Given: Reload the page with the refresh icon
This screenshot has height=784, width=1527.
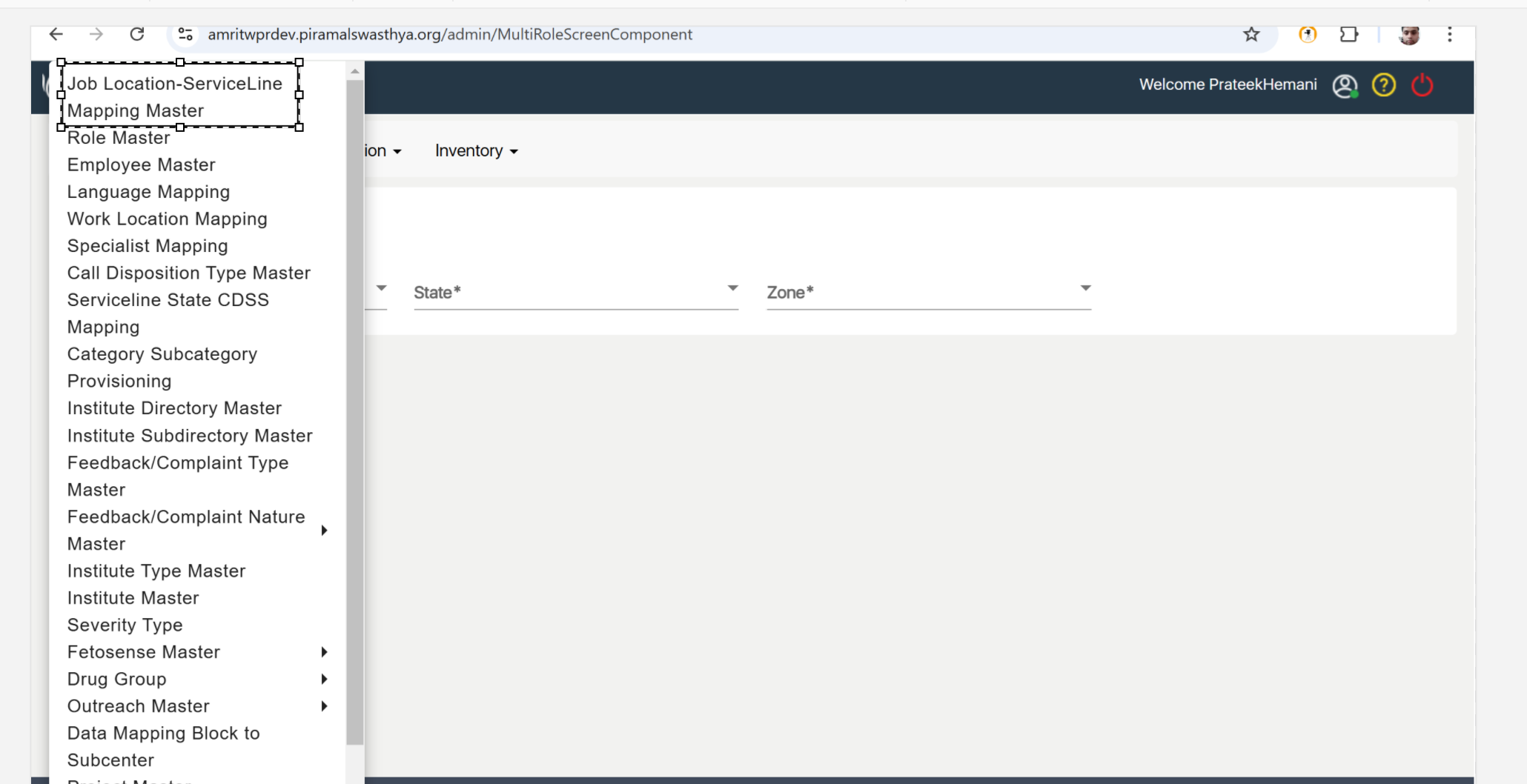Looking at the screenshot, I should click(x=137, y=34).
